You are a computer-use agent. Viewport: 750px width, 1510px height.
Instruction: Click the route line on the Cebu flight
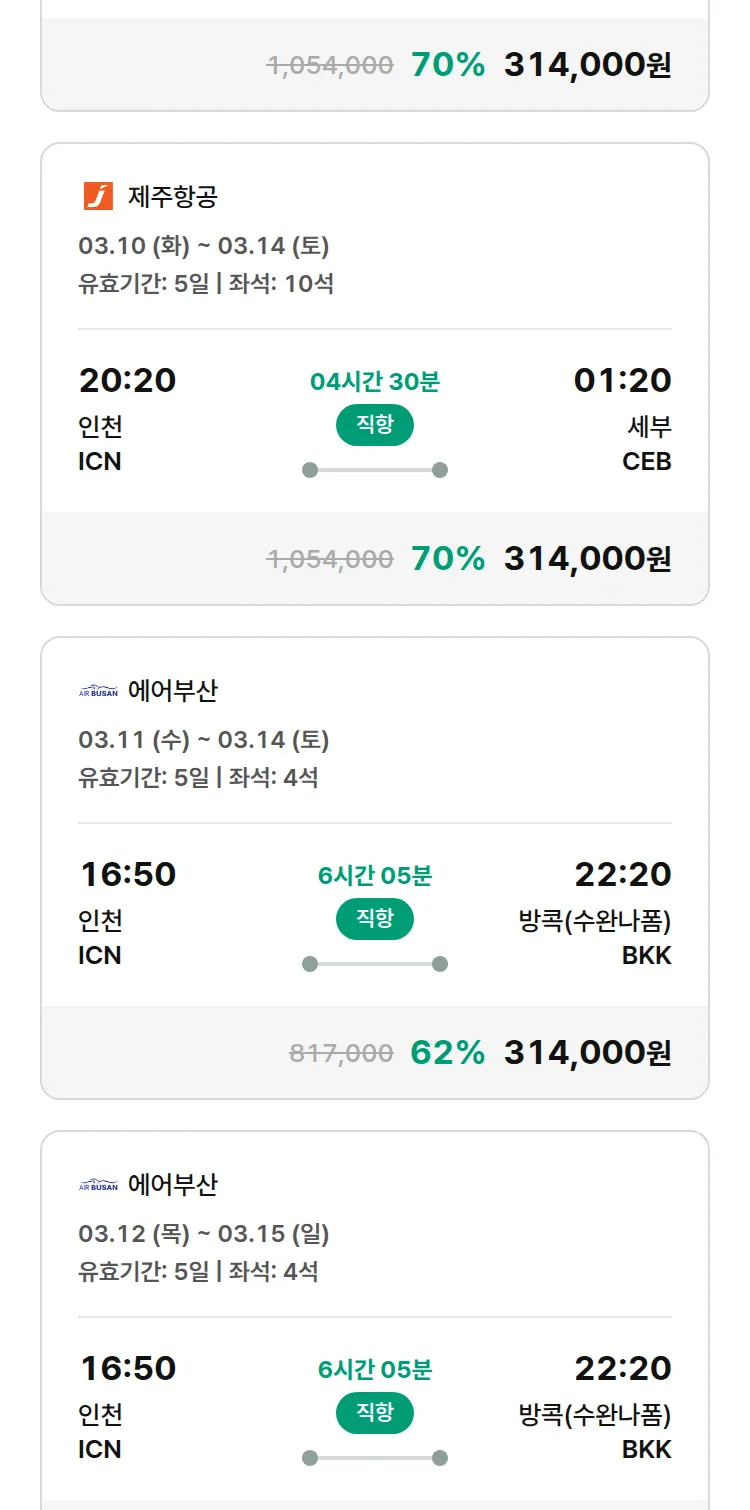374,470
